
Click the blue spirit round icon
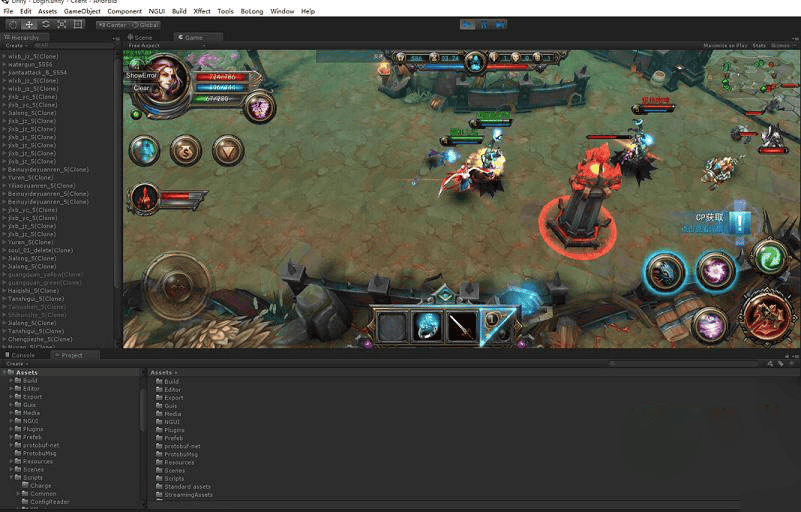point(145,151)
